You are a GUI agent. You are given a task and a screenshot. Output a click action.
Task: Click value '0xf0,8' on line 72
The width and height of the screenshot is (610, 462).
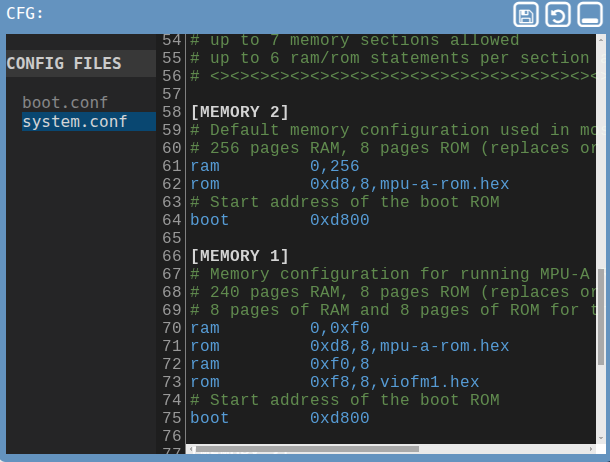(340, 364)
